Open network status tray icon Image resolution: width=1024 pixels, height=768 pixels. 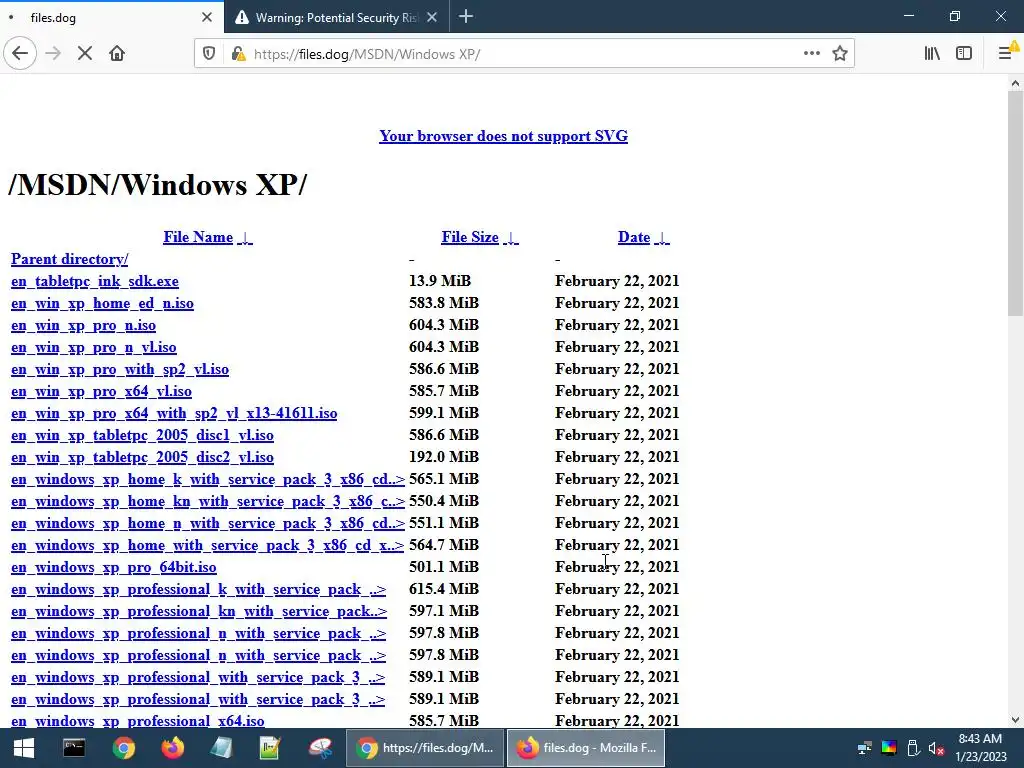pyautogui.click(x=865, y=748)
